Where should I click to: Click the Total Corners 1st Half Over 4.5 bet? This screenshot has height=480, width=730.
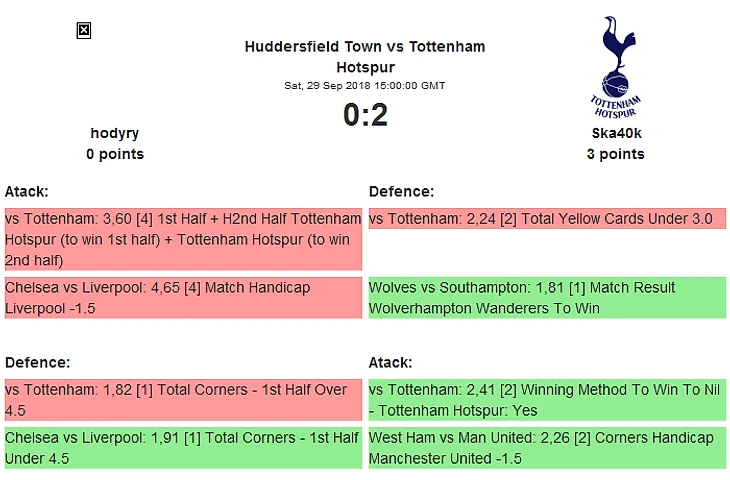(x=183, y=400)
